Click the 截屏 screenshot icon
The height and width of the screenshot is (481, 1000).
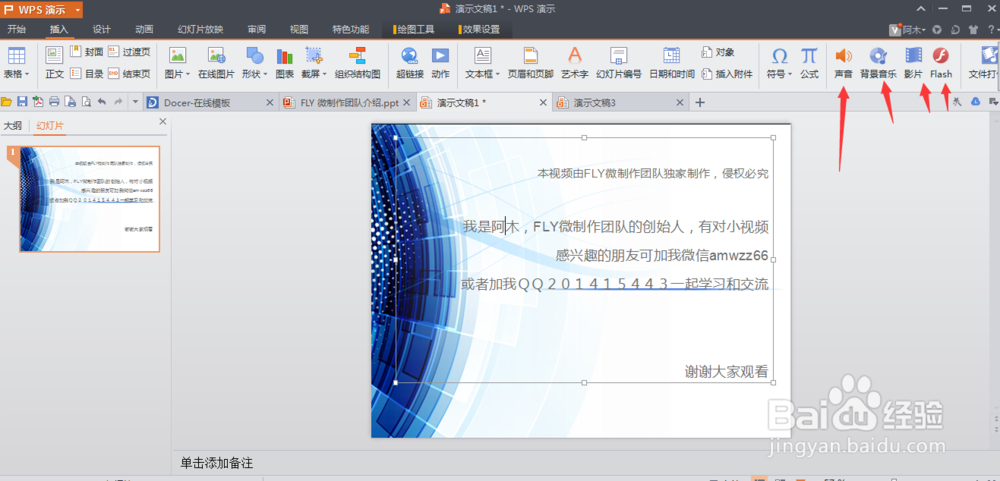(x=314, y=56)
